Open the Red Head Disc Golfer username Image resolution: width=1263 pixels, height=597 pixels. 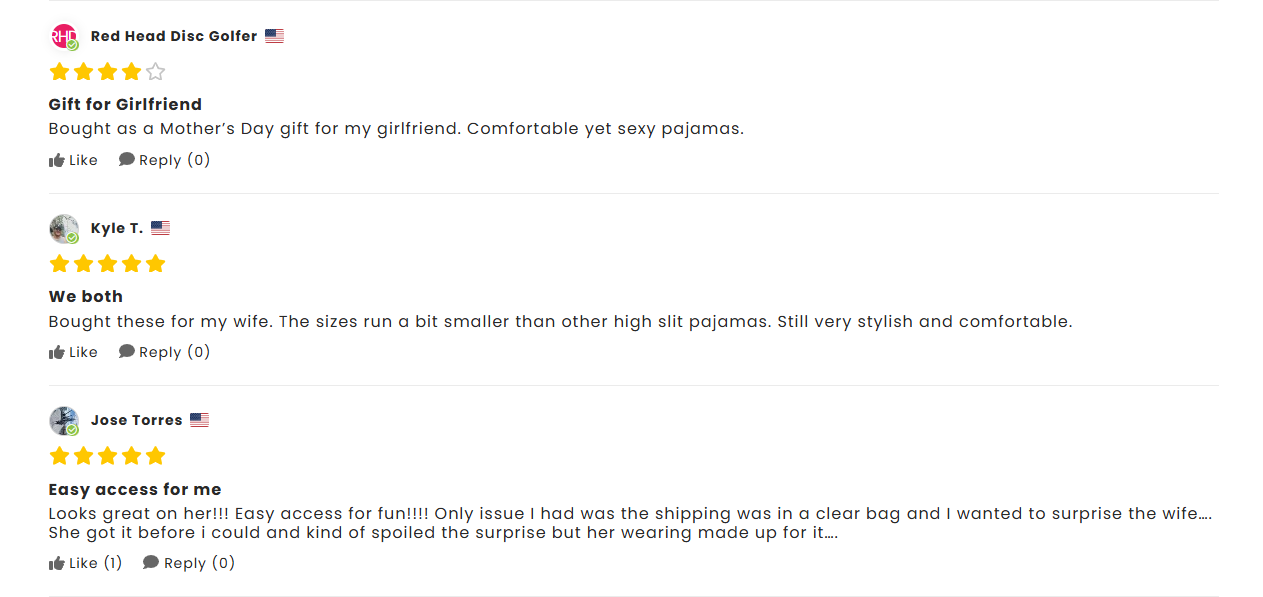pos(174,36)
